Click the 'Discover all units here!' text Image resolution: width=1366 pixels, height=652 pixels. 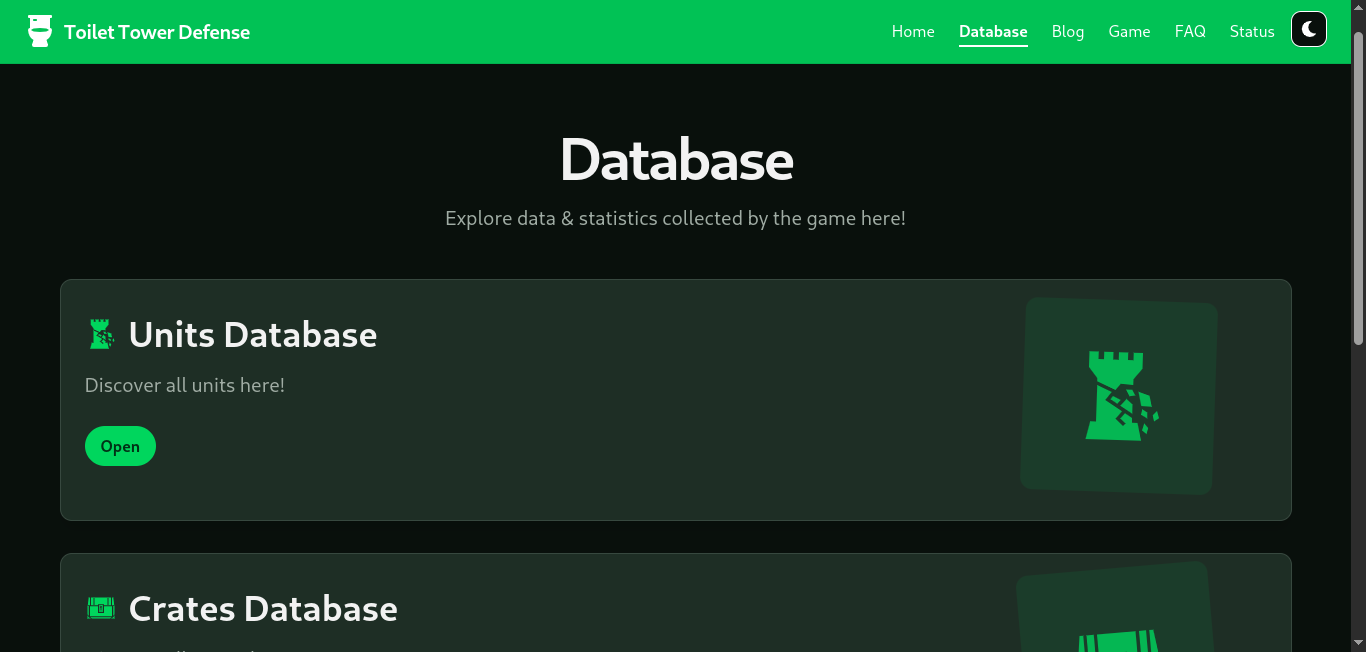pos(185,385)
